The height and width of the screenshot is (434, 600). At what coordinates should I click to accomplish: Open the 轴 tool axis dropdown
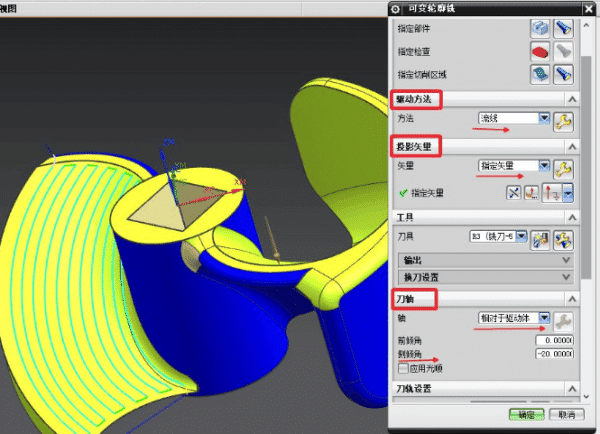point(545,318)
